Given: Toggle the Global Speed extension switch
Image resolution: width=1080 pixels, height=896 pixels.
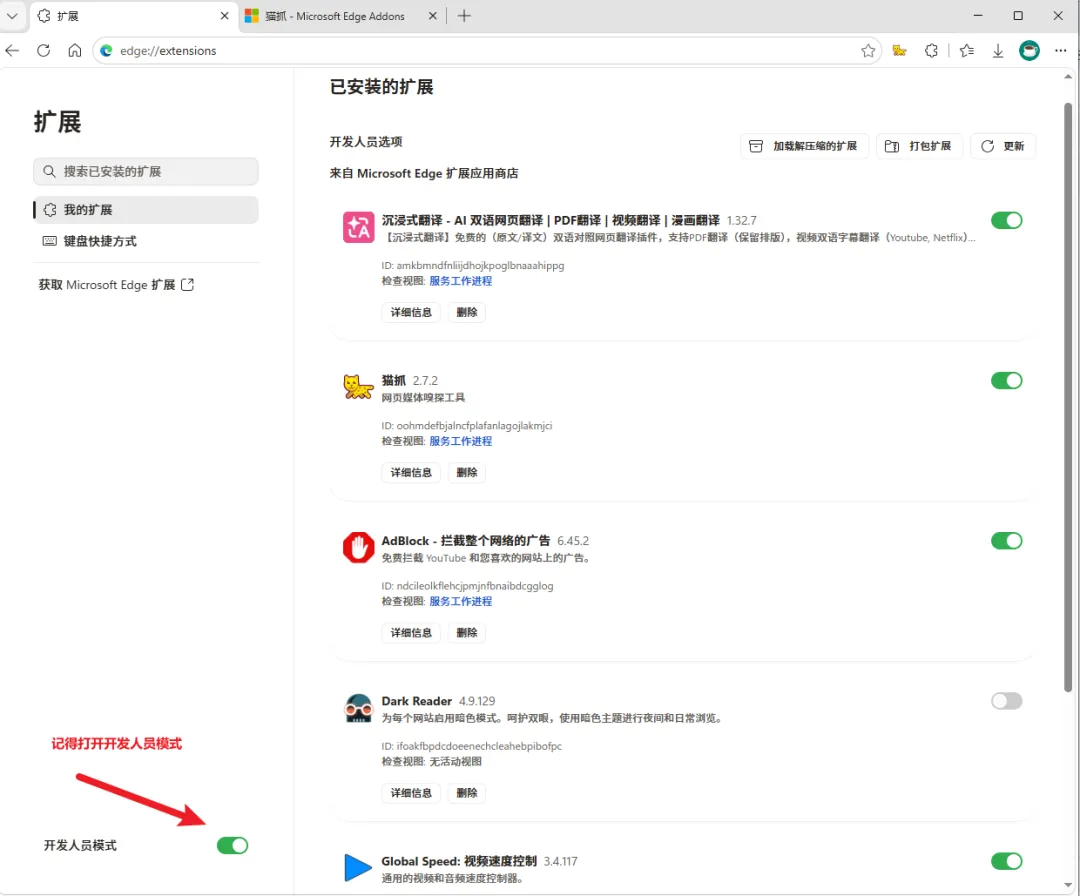Looking at the screenshot, I should (x=1006, y=861).
